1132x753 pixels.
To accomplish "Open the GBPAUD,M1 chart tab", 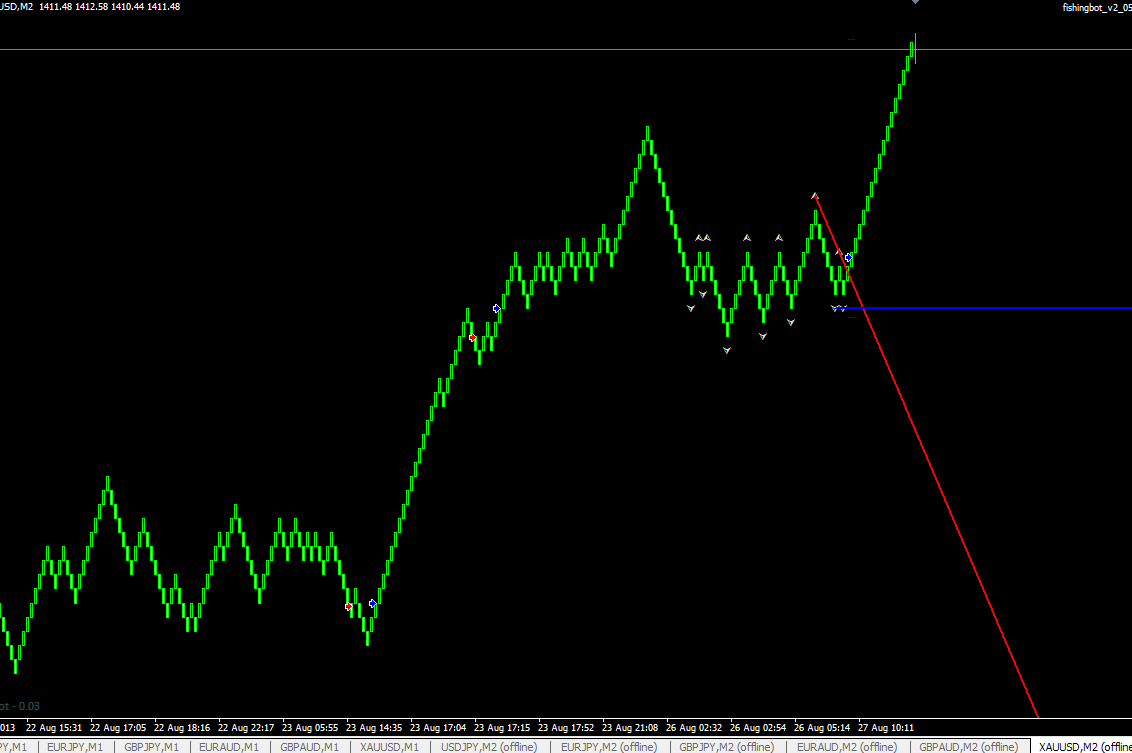I will (x=309, y=747).
